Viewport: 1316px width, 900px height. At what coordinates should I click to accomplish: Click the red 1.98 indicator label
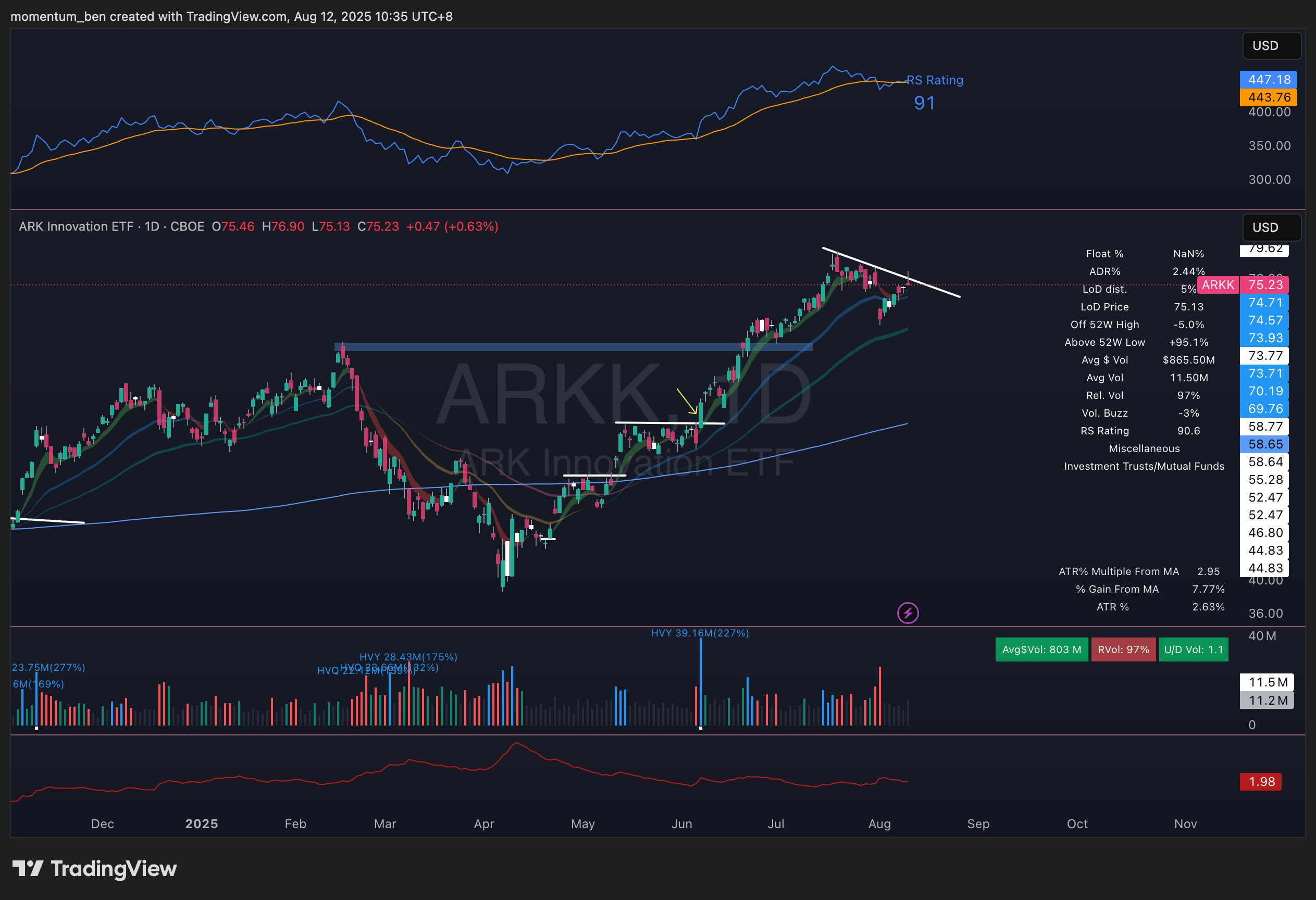1261,782
